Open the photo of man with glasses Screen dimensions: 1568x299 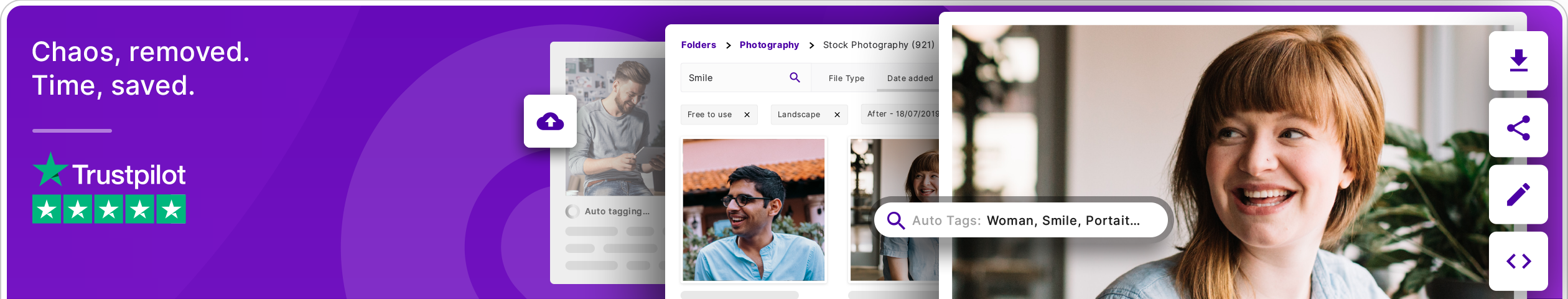tap(754, 209)
